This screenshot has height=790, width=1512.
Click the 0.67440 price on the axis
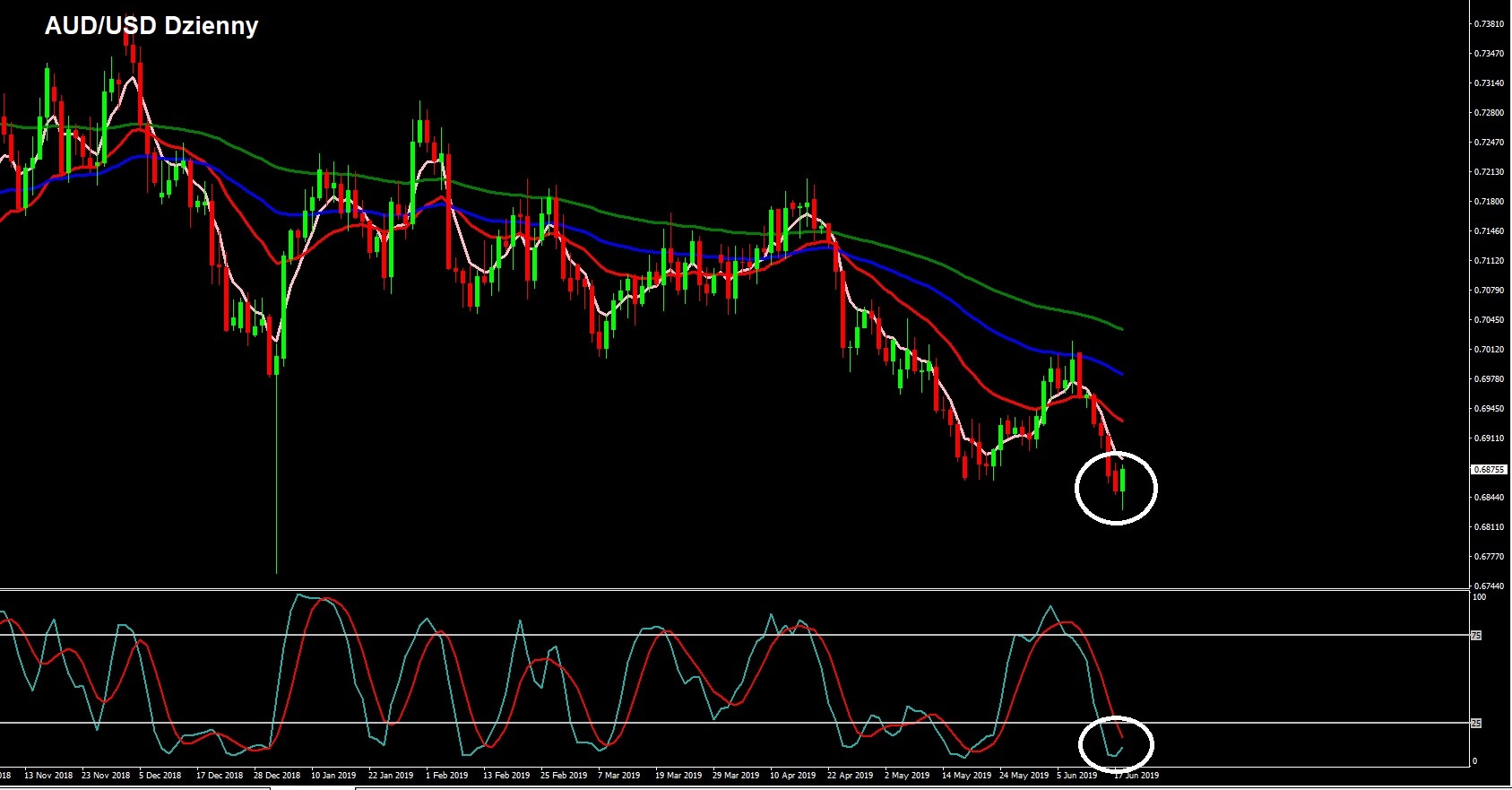[1489, 586]
